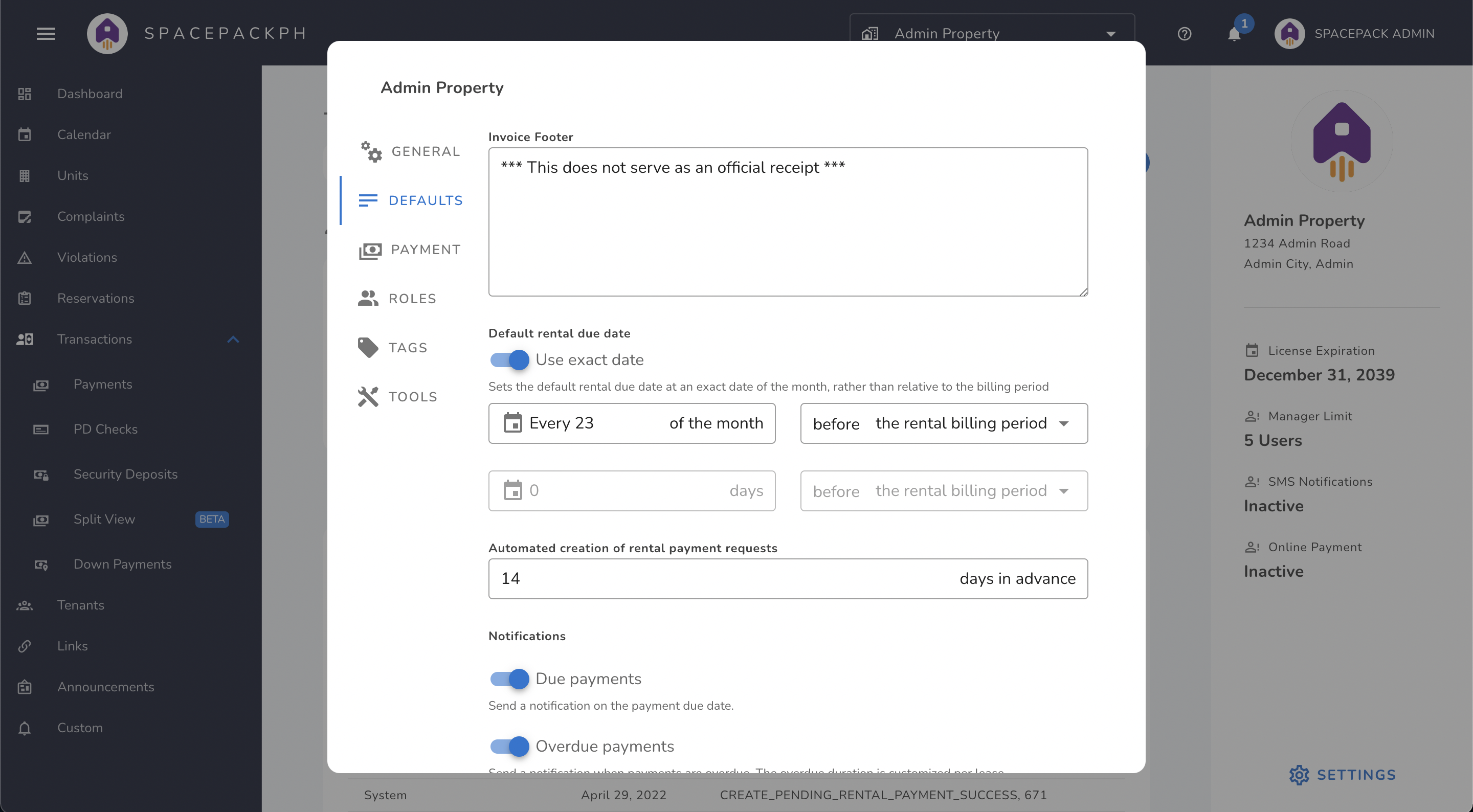Toggle the Use exact date switch
Viewport: 1473px width, 812px height.
click(x=509, y=359)
